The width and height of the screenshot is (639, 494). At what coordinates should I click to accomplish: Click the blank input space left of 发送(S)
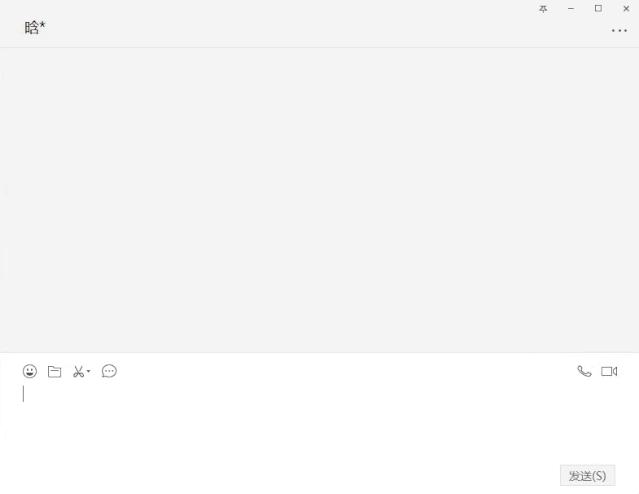click(285, 476)
